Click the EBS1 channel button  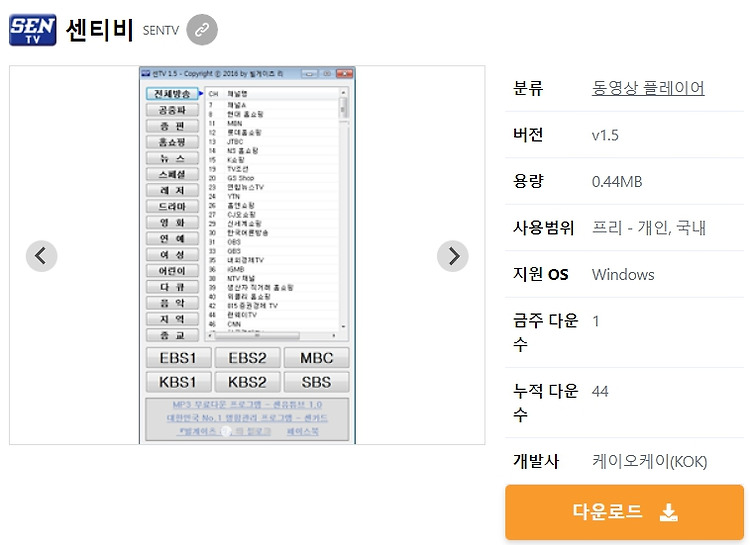178,358
